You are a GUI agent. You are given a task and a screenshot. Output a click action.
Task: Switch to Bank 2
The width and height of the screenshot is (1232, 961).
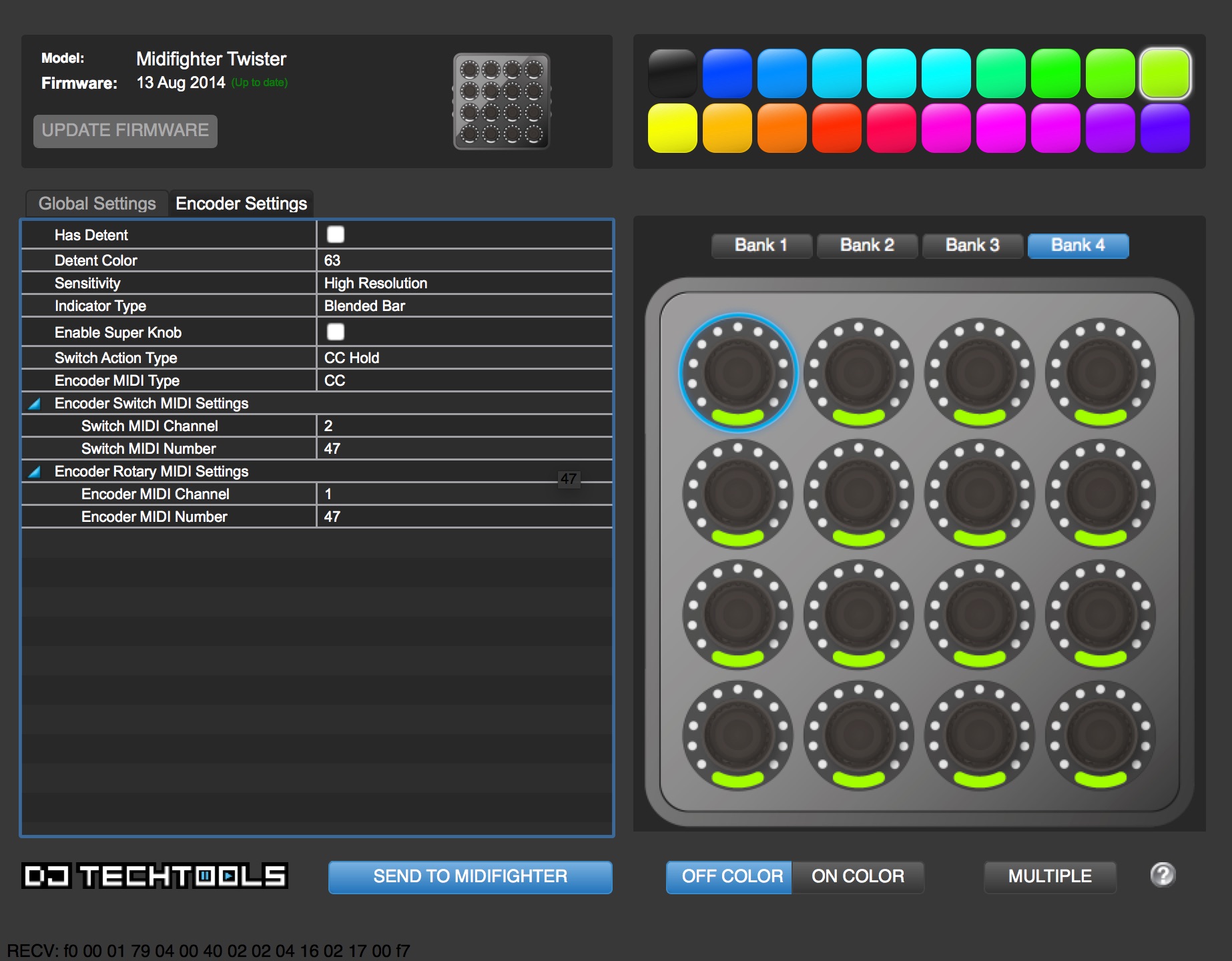(x=867, y=246)
